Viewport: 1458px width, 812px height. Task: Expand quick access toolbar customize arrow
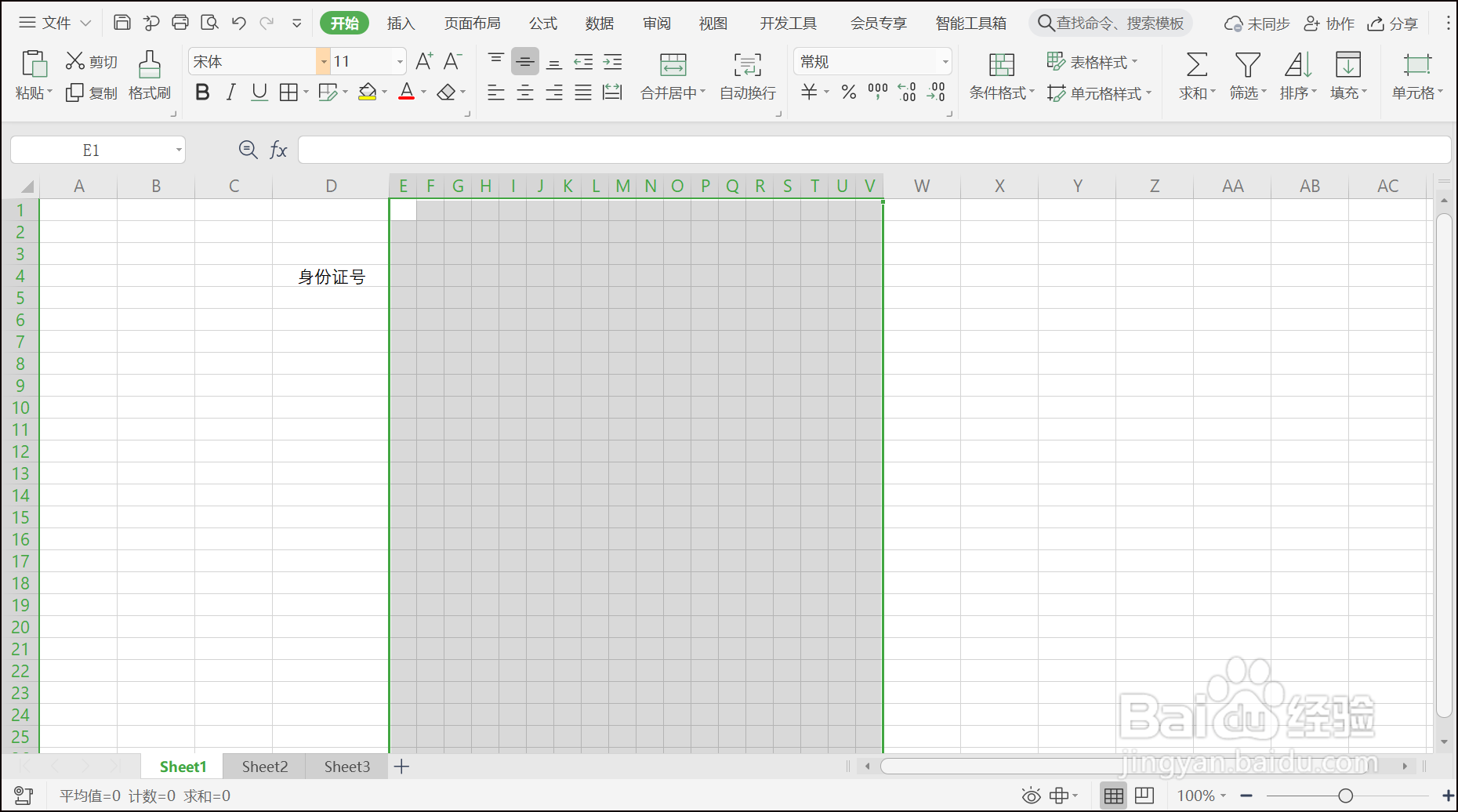pyautogui.click(x=297, y=23)
